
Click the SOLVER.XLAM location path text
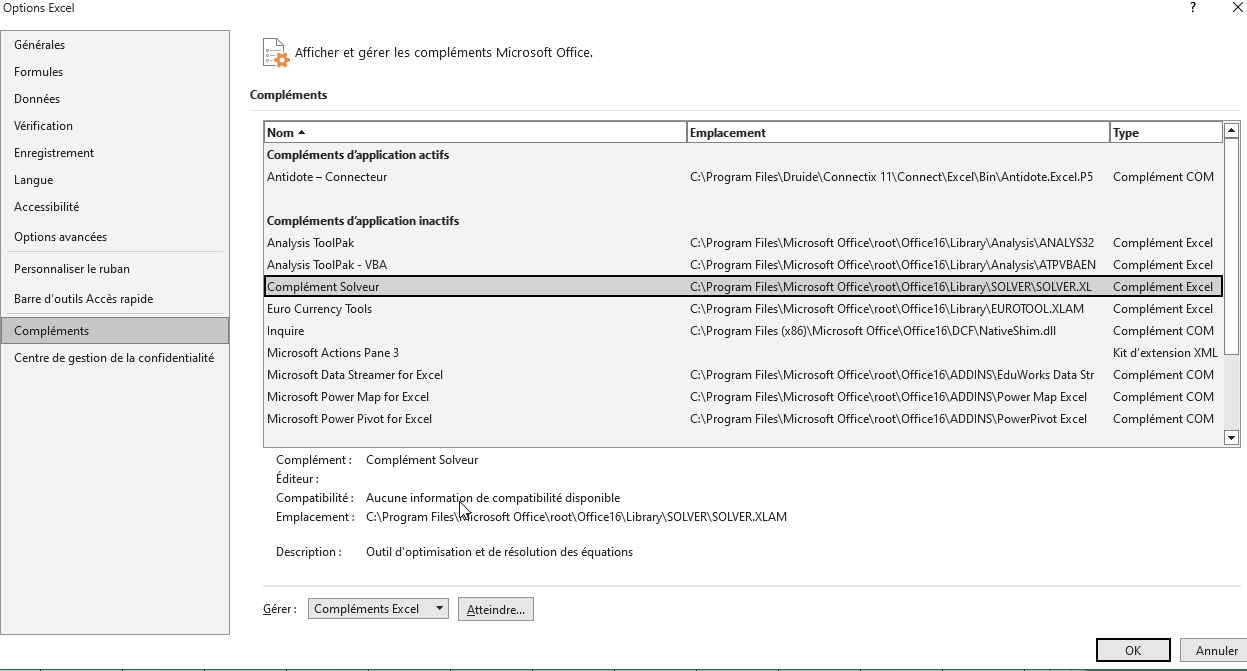[x=576, y=517]
